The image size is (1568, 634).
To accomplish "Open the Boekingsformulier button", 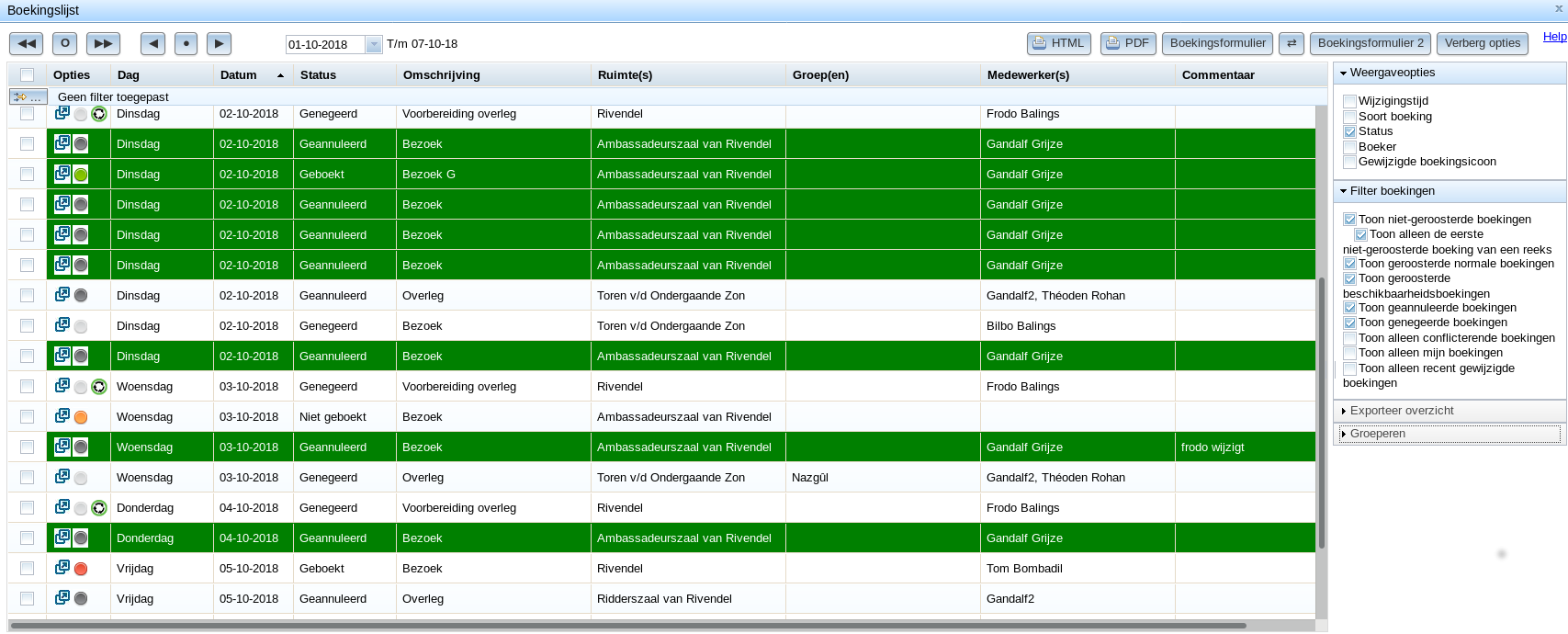I will (1217, 43).
